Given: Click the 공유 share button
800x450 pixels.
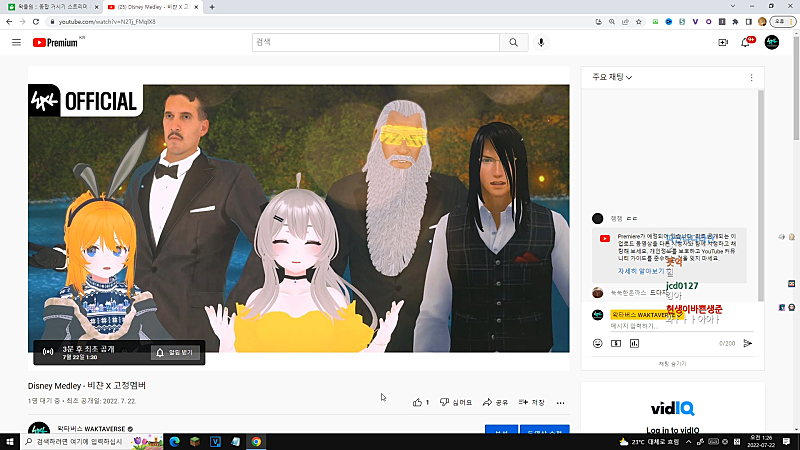Looking at the screenshot, I should point(495,402).
